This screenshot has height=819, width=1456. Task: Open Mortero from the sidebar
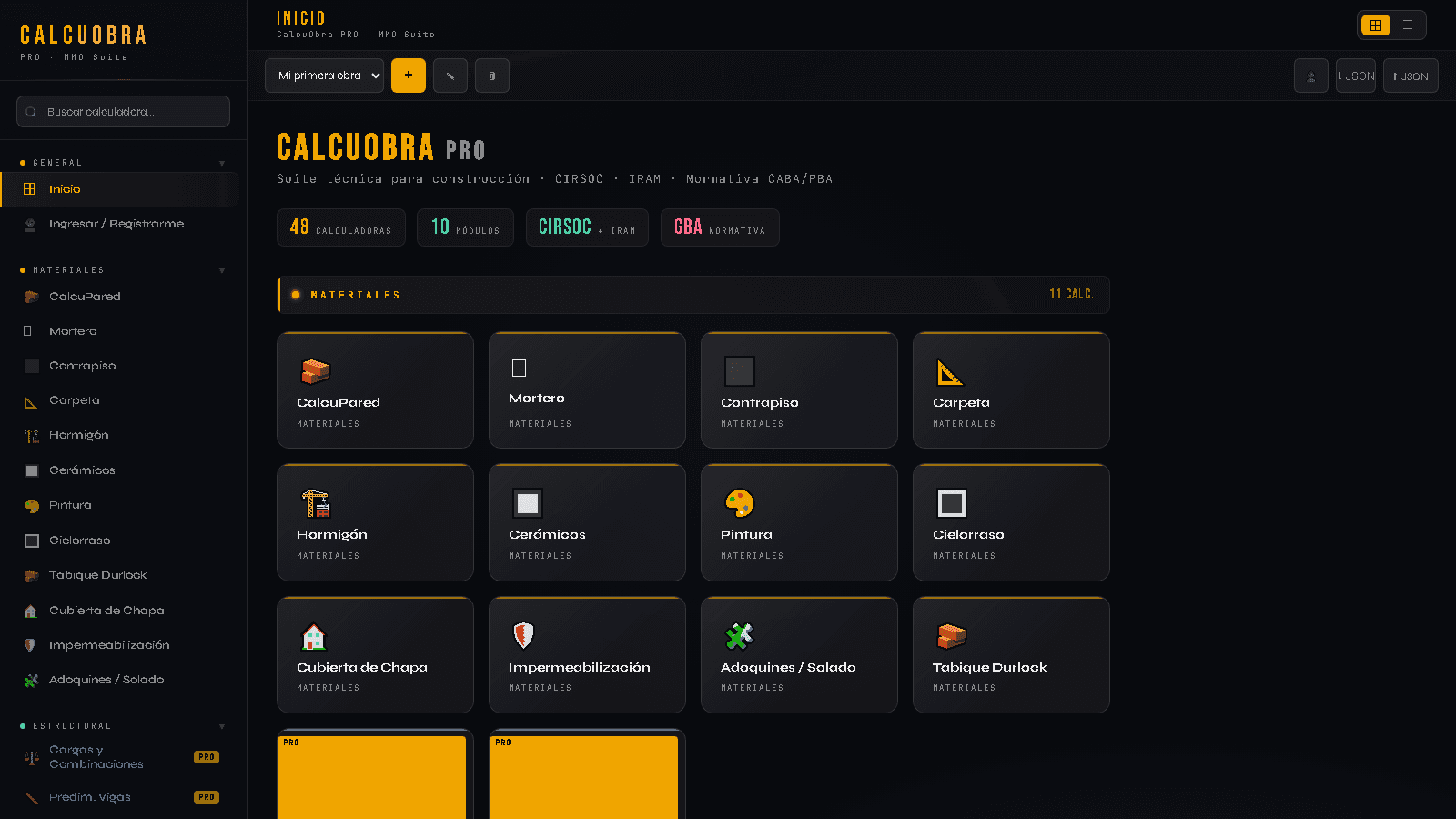click(x=119, y=331)
